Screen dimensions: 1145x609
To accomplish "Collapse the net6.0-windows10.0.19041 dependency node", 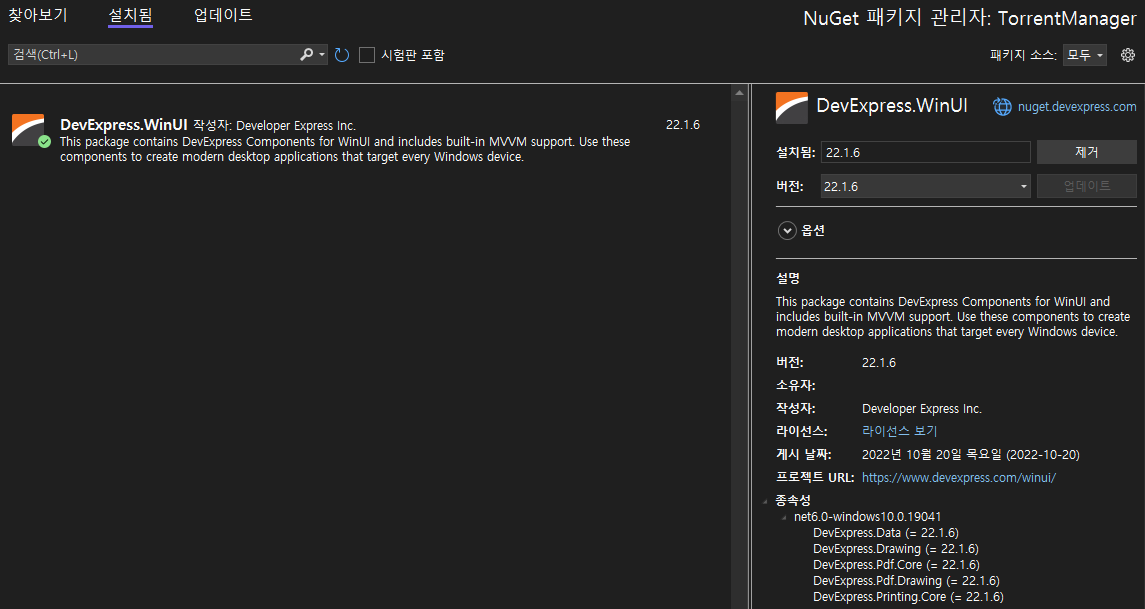I will (783, 516).
